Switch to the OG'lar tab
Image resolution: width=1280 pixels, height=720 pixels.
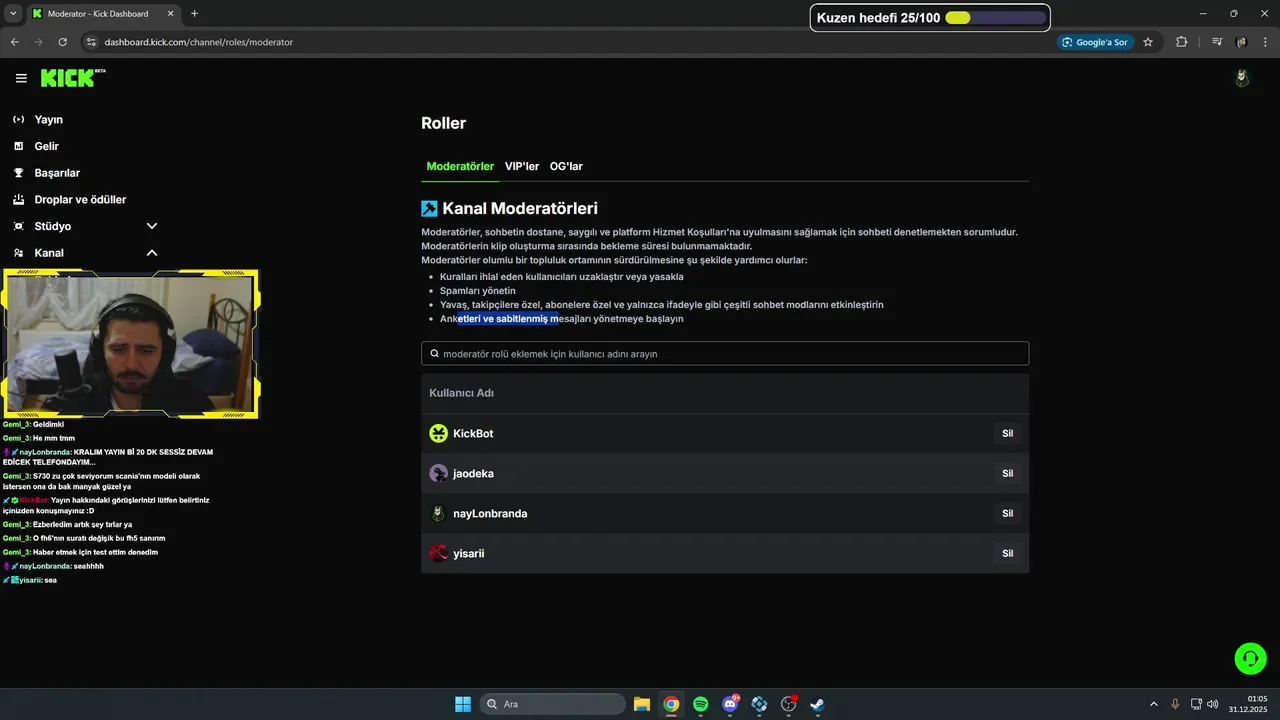[566, 166]
